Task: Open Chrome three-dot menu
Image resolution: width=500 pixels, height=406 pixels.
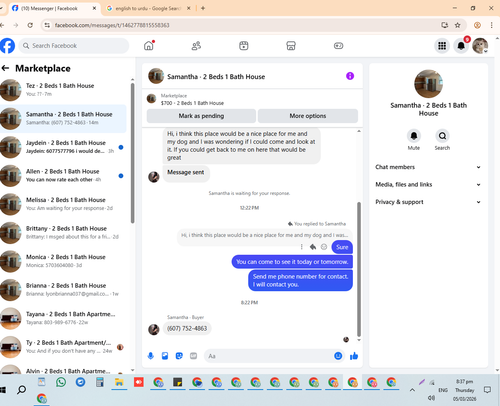Action: 491,25
